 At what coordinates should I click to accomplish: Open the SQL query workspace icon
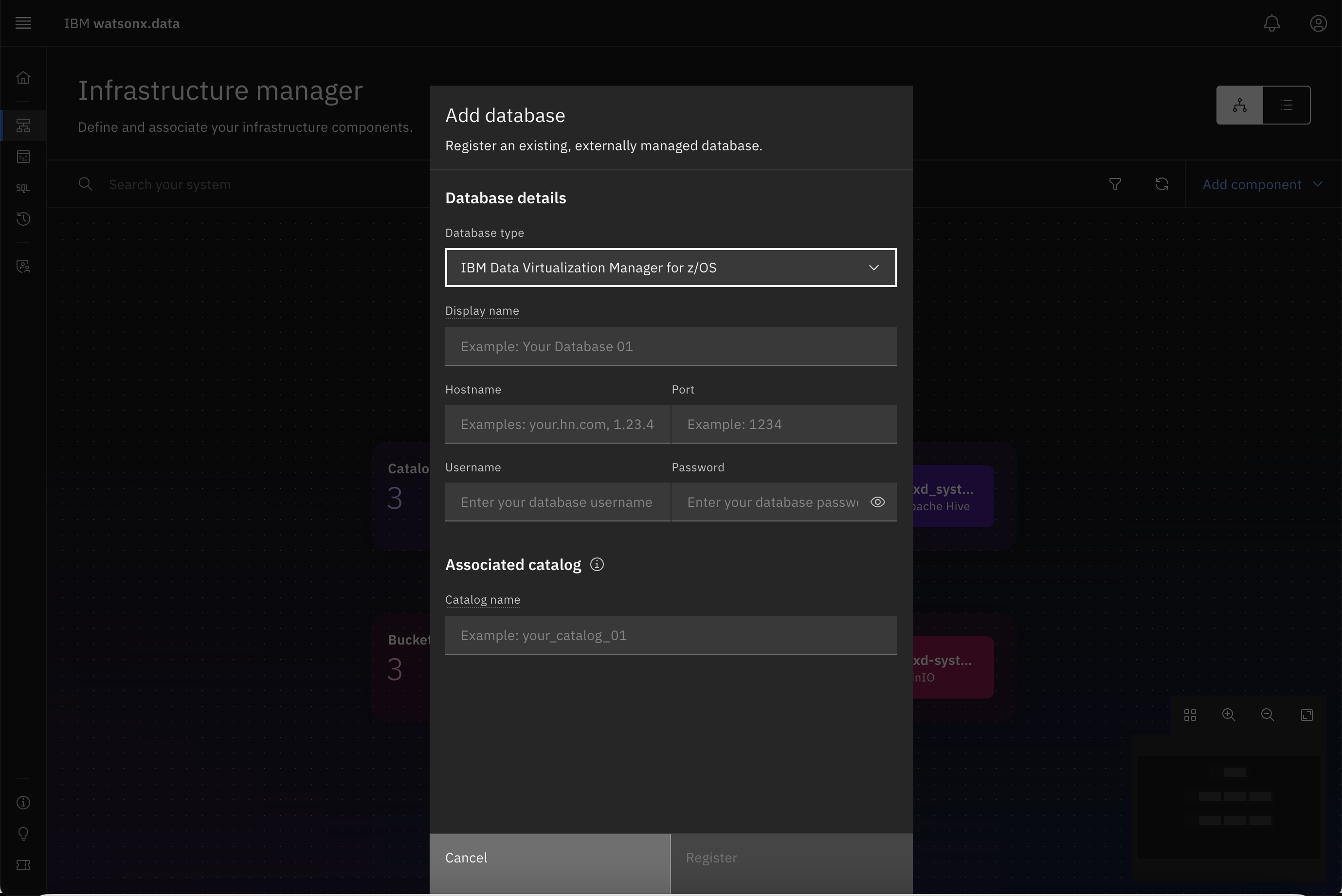click(23, 188)
